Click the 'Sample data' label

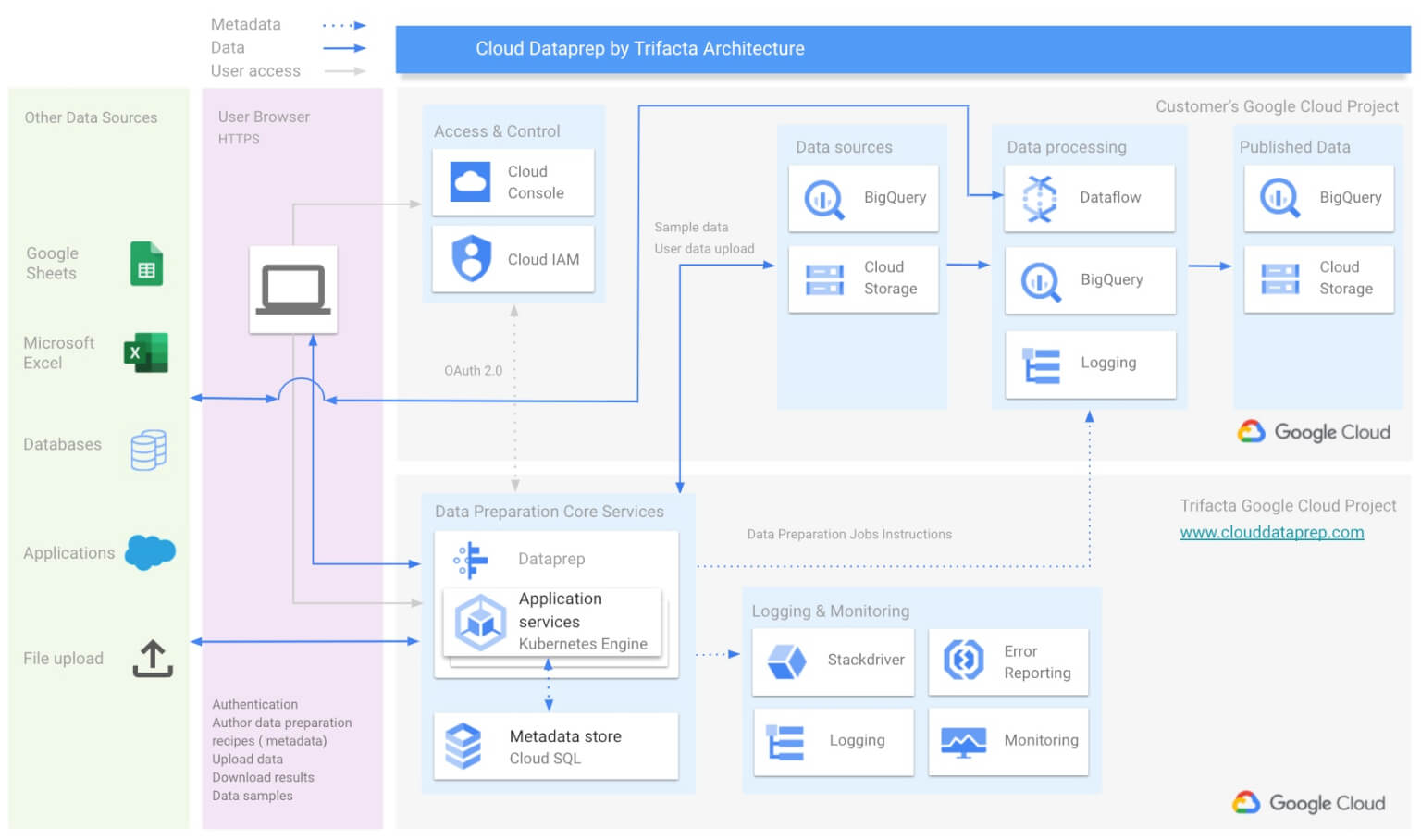pyautogui.click(x=691, y=227)
